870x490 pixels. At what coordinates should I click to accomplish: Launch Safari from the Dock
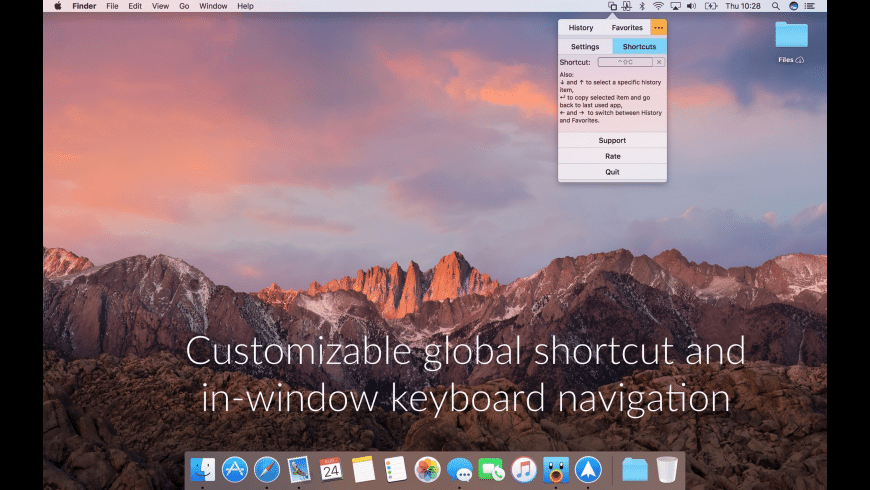point(266,468)
